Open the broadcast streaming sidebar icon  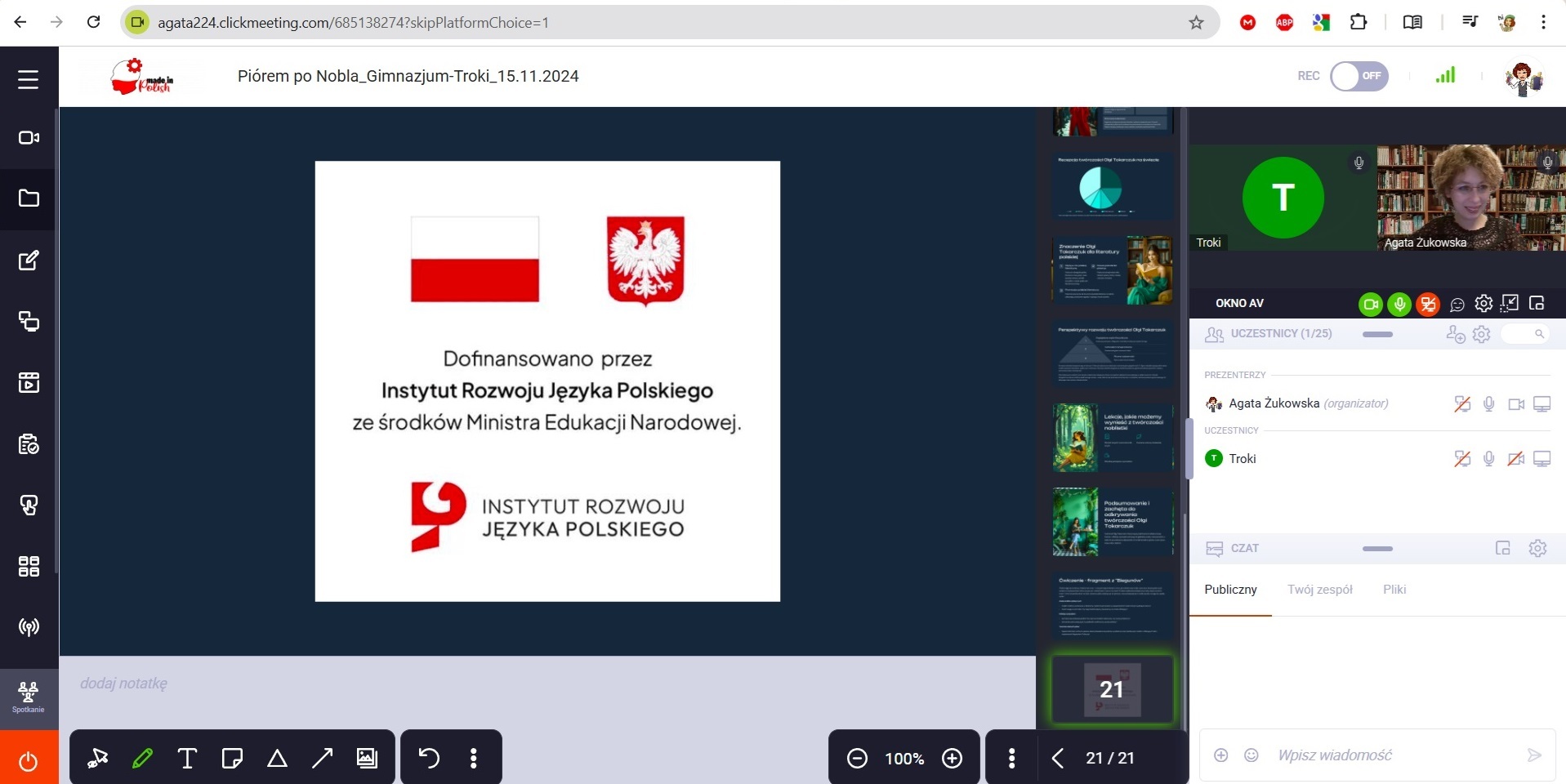[29, 627]
